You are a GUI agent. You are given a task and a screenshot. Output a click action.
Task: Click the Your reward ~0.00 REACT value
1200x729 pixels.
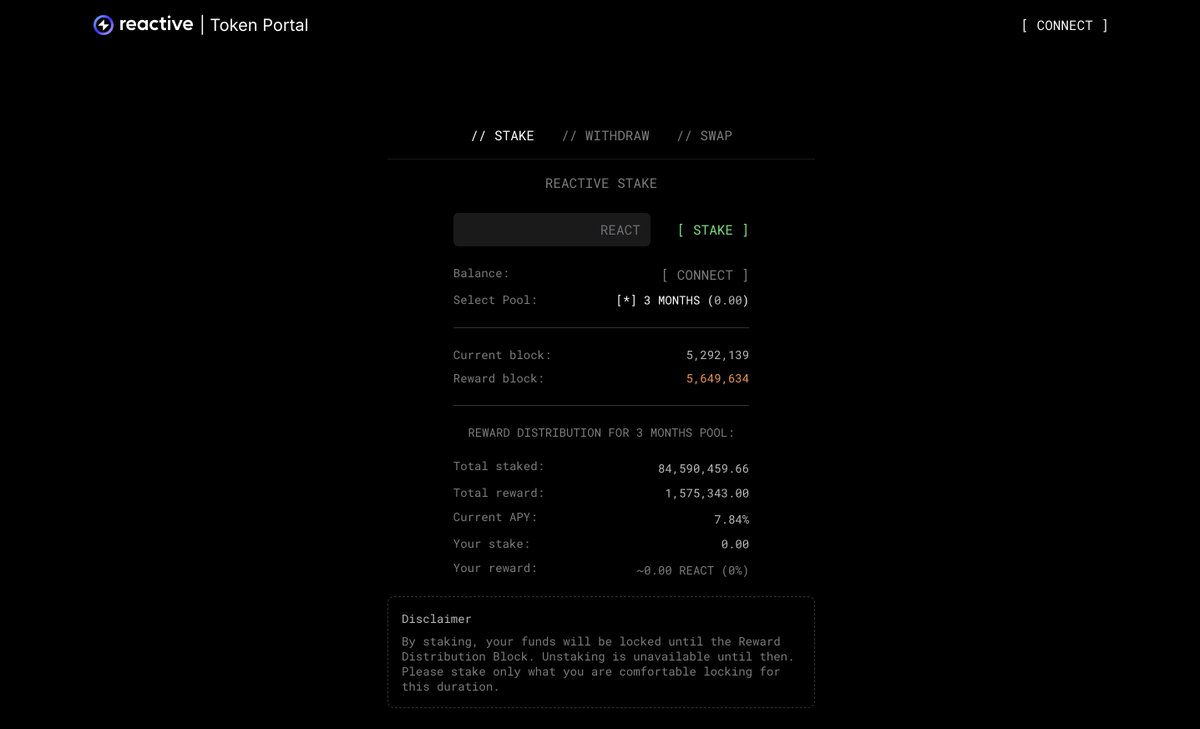click(692, 570)
